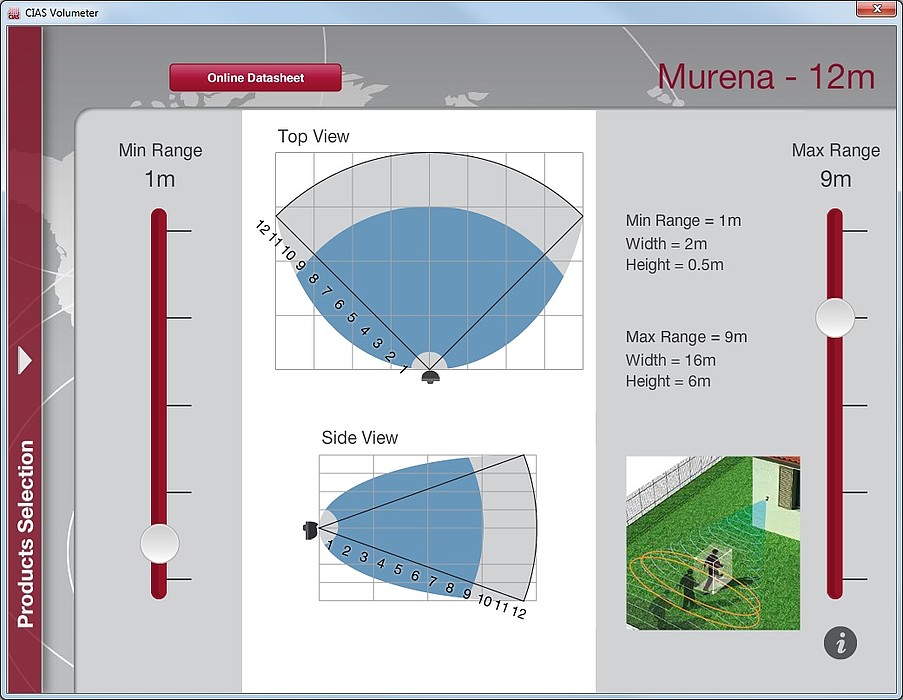Open the Online Datasheet
Screen dimensions: 903x700
coord(255,78)
